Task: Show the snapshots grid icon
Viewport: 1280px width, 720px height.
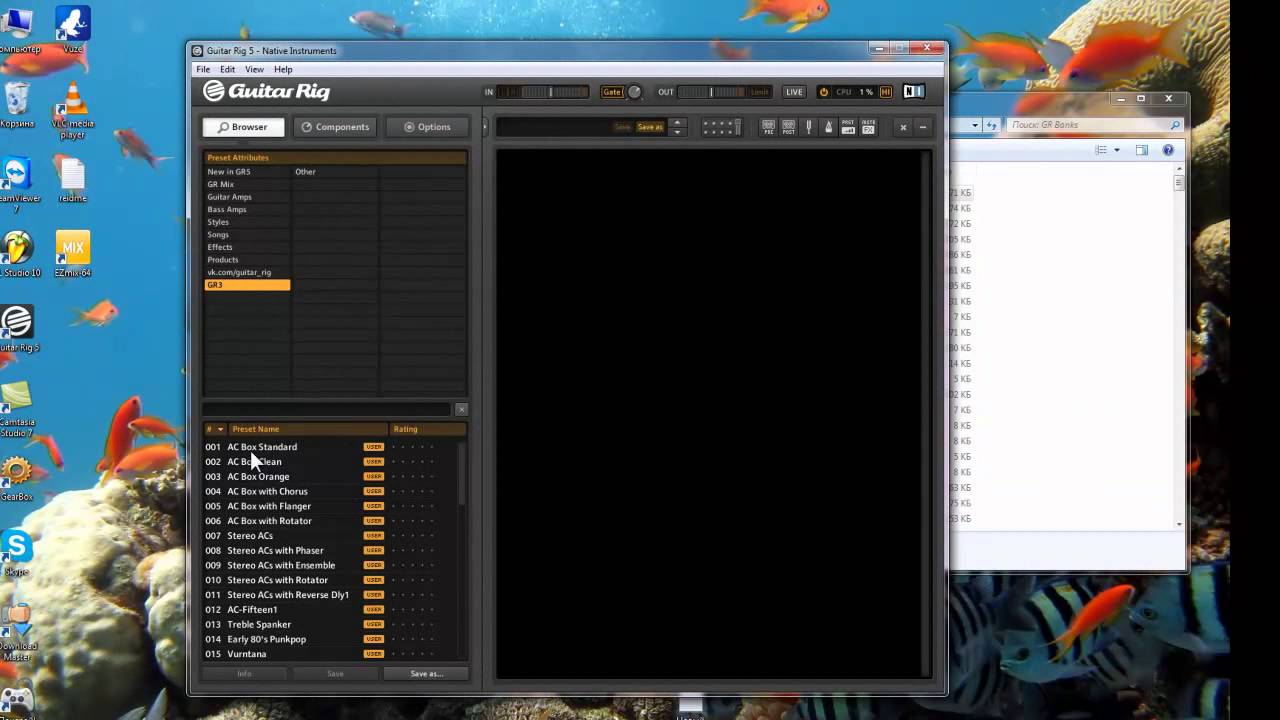Action: [x=720, y=127]
